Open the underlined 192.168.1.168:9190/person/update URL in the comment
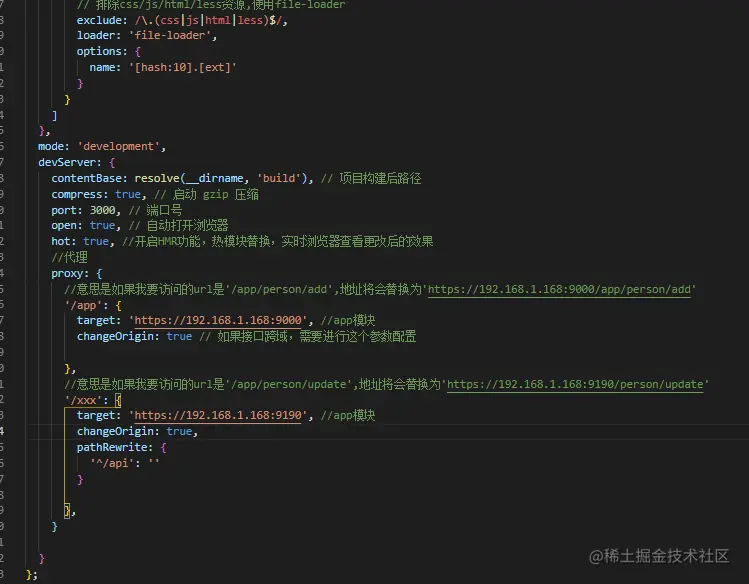The height and width of the screenshot is (584, 749). tap(575, 384)
